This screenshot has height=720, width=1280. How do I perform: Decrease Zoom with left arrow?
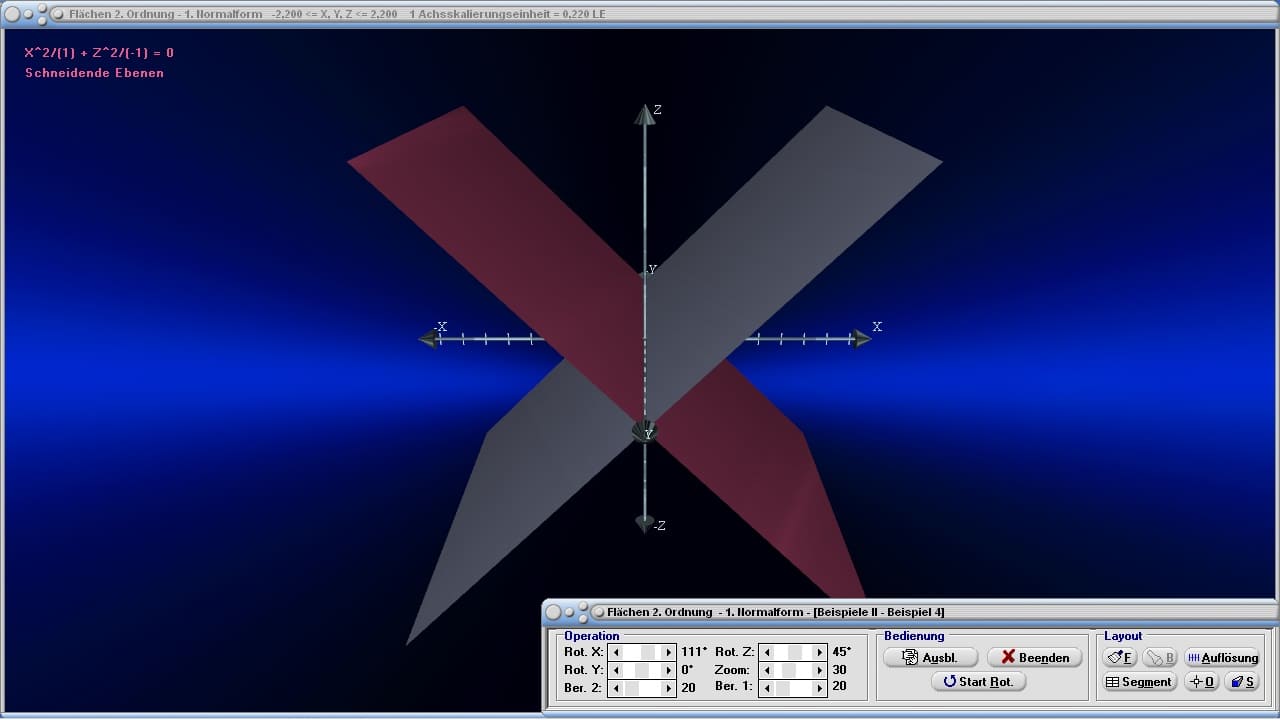pyautogui.click(x=766, y=670)
